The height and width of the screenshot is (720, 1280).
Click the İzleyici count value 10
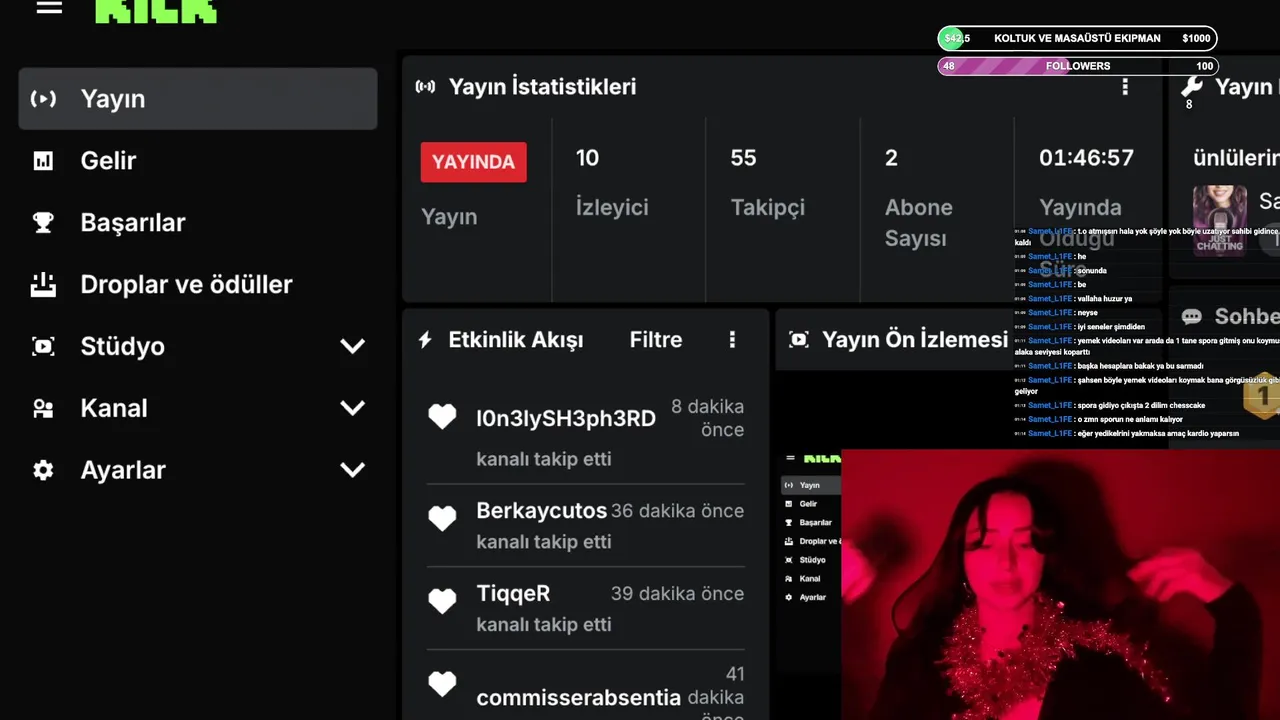pyautogui.click(x=587, y=158)
